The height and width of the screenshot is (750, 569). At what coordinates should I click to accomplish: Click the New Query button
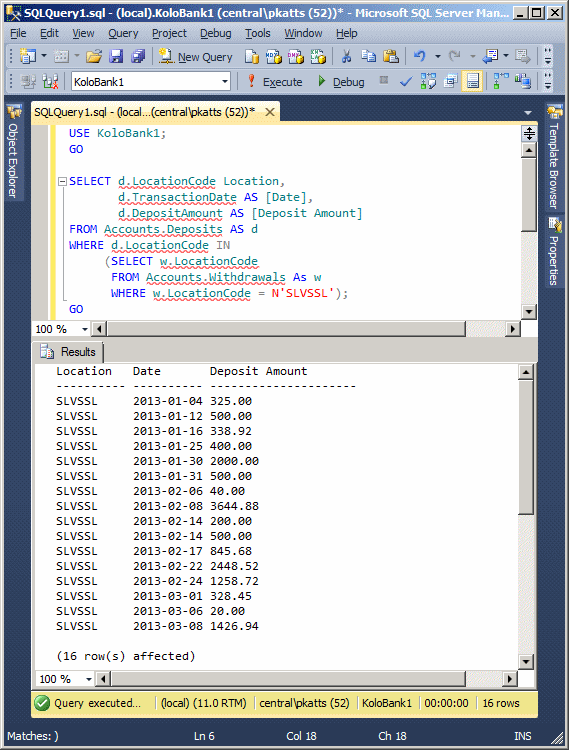(x=196, y=57)
